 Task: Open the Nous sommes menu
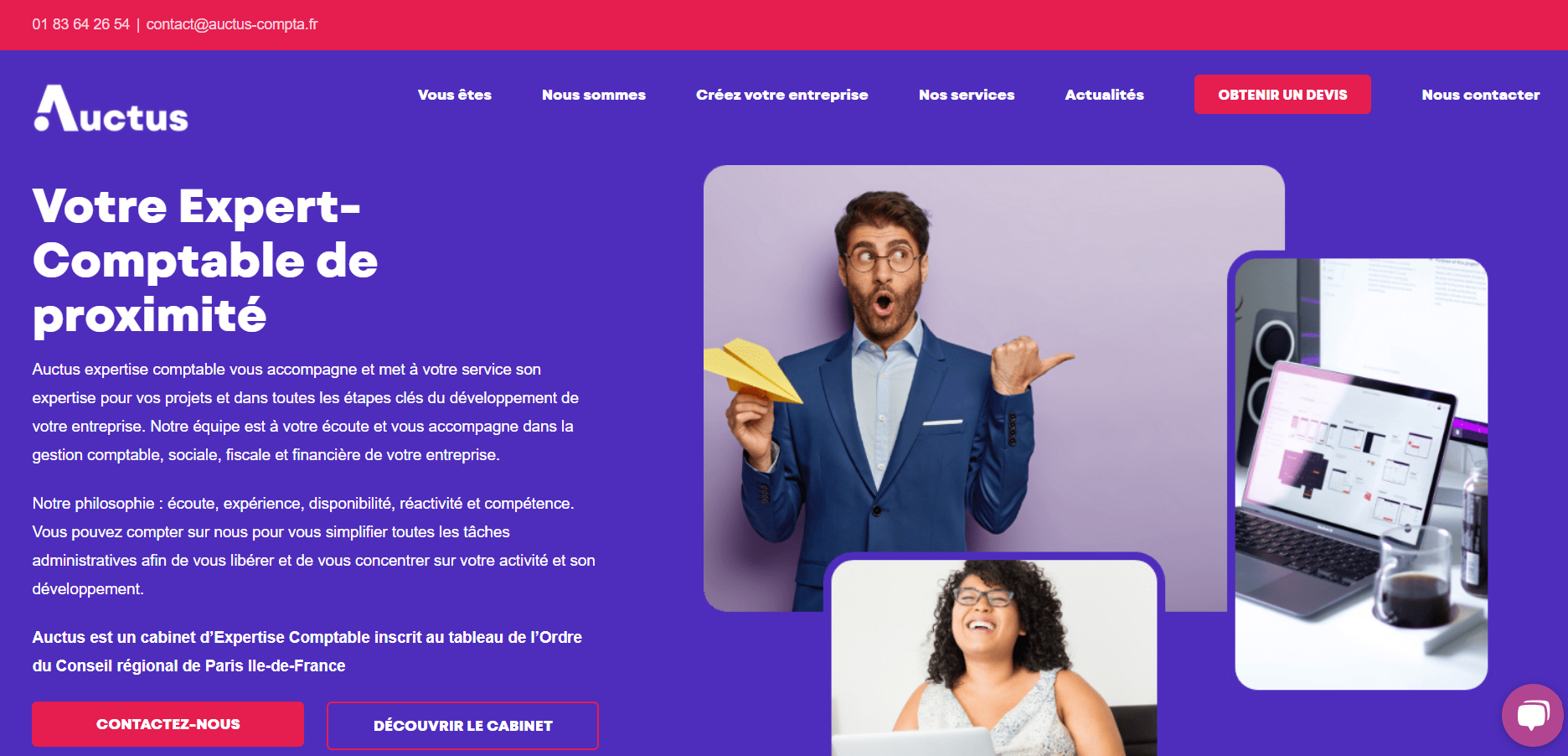pos(594,95)
